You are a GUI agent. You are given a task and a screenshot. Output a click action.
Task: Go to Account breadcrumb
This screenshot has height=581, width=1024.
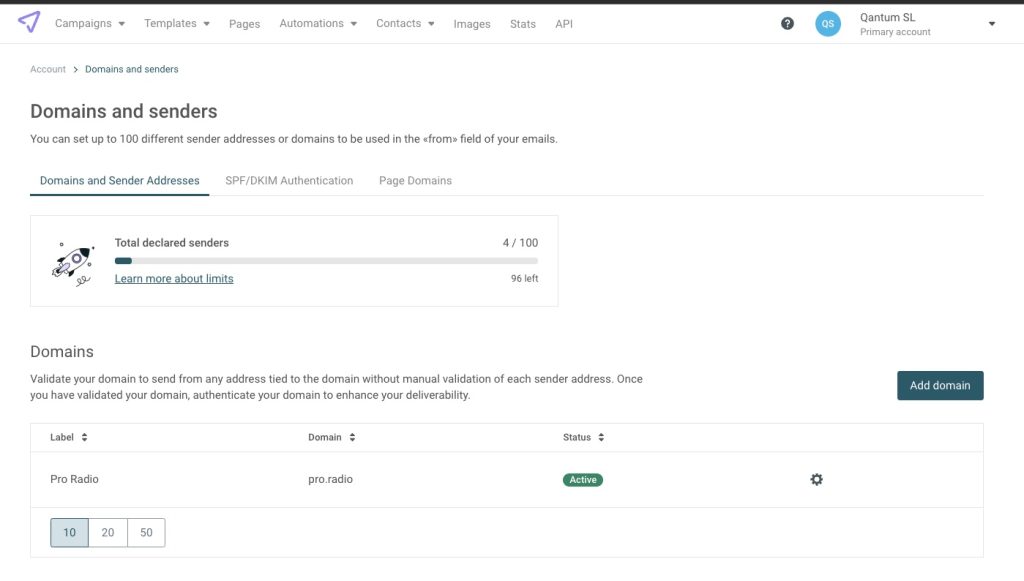tap(48, 70)
